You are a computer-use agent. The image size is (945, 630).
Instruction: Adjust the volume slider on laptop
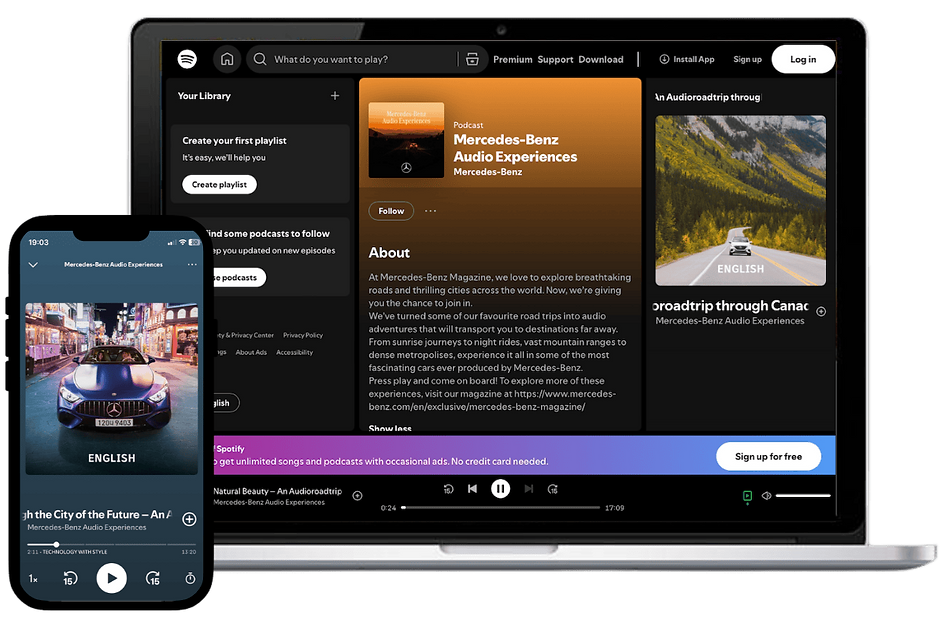tap(803, 496)
